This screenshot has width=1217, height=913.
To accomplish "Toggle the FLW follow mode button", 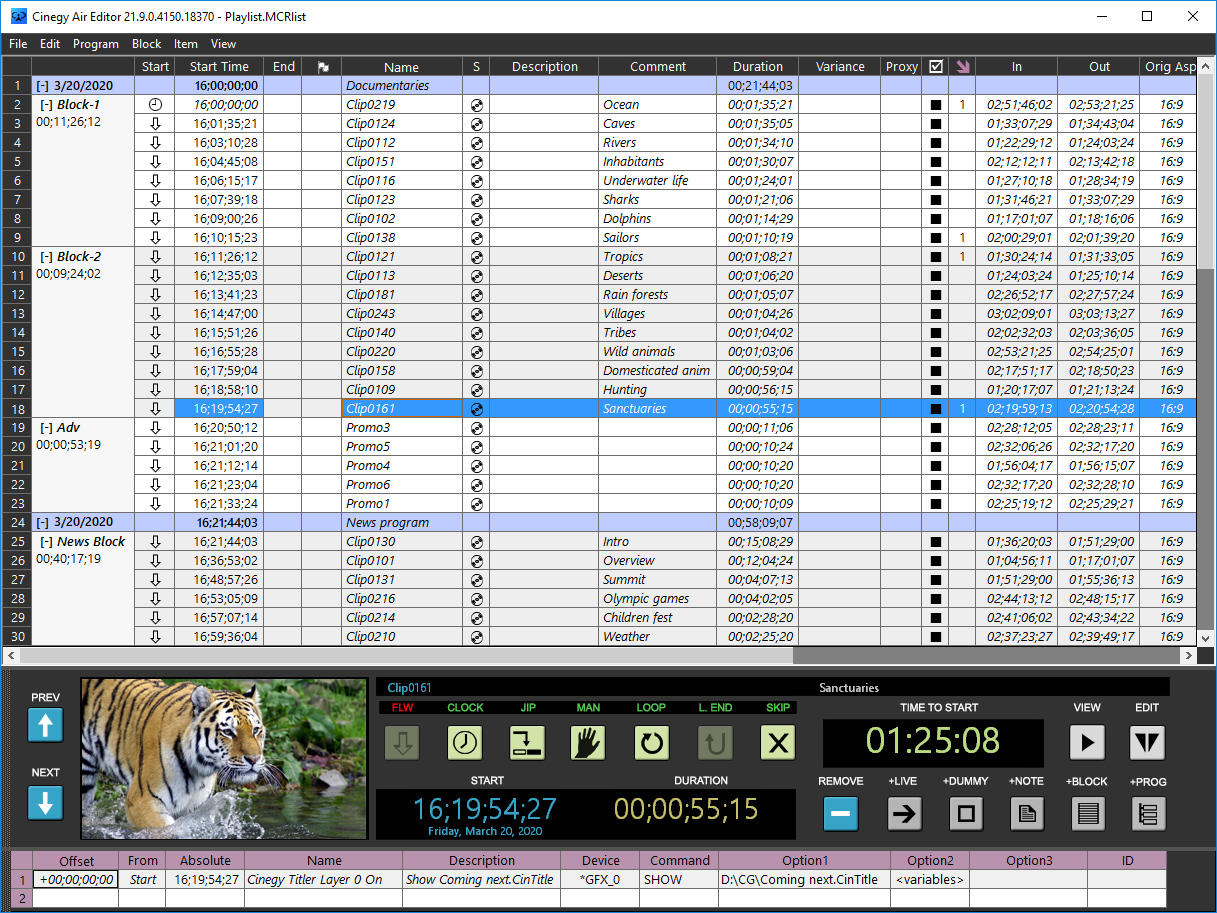I will (x=403, y=742).
